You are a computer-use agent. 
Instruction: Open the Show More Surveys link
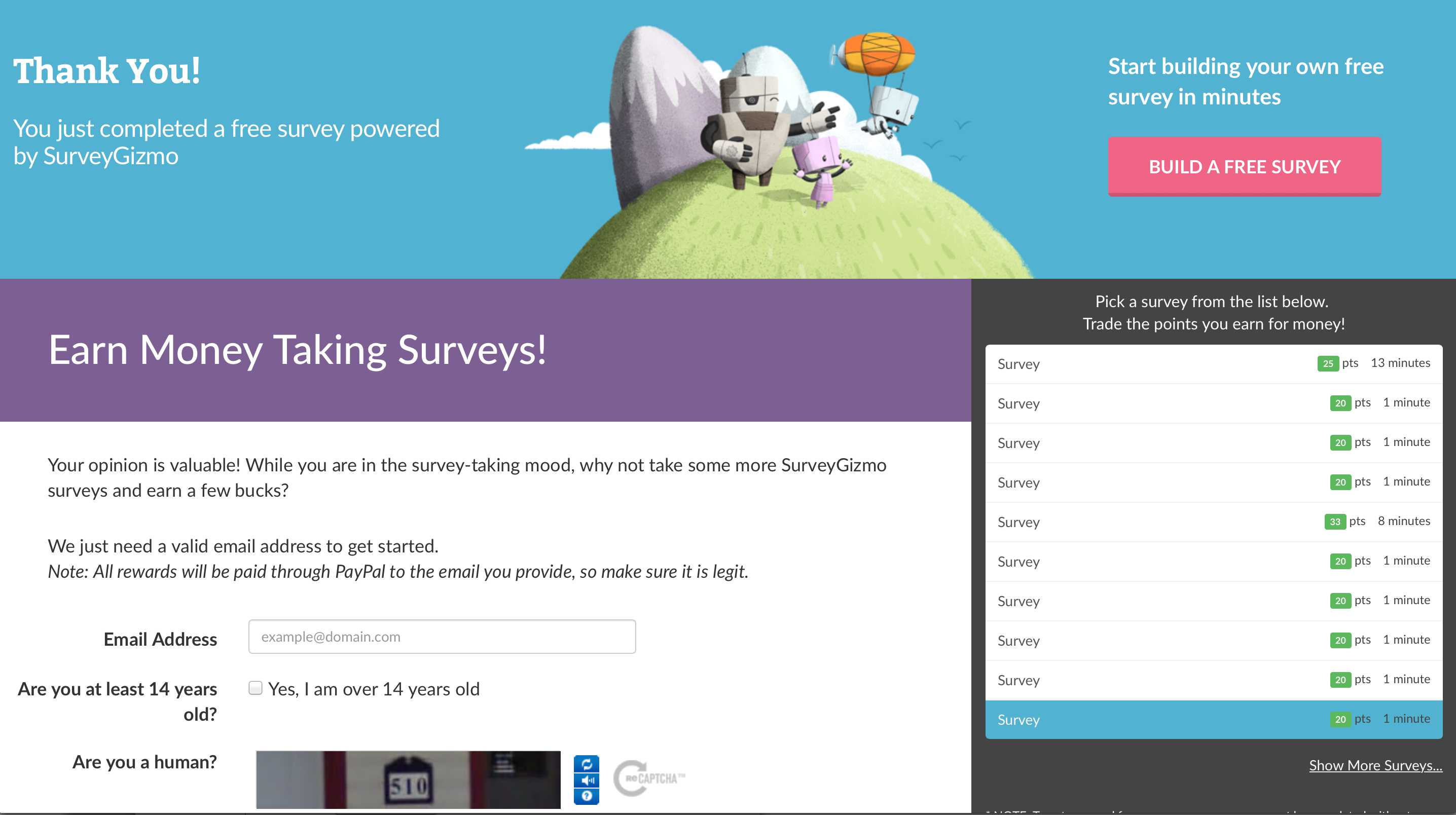[x=1375, y=765]
